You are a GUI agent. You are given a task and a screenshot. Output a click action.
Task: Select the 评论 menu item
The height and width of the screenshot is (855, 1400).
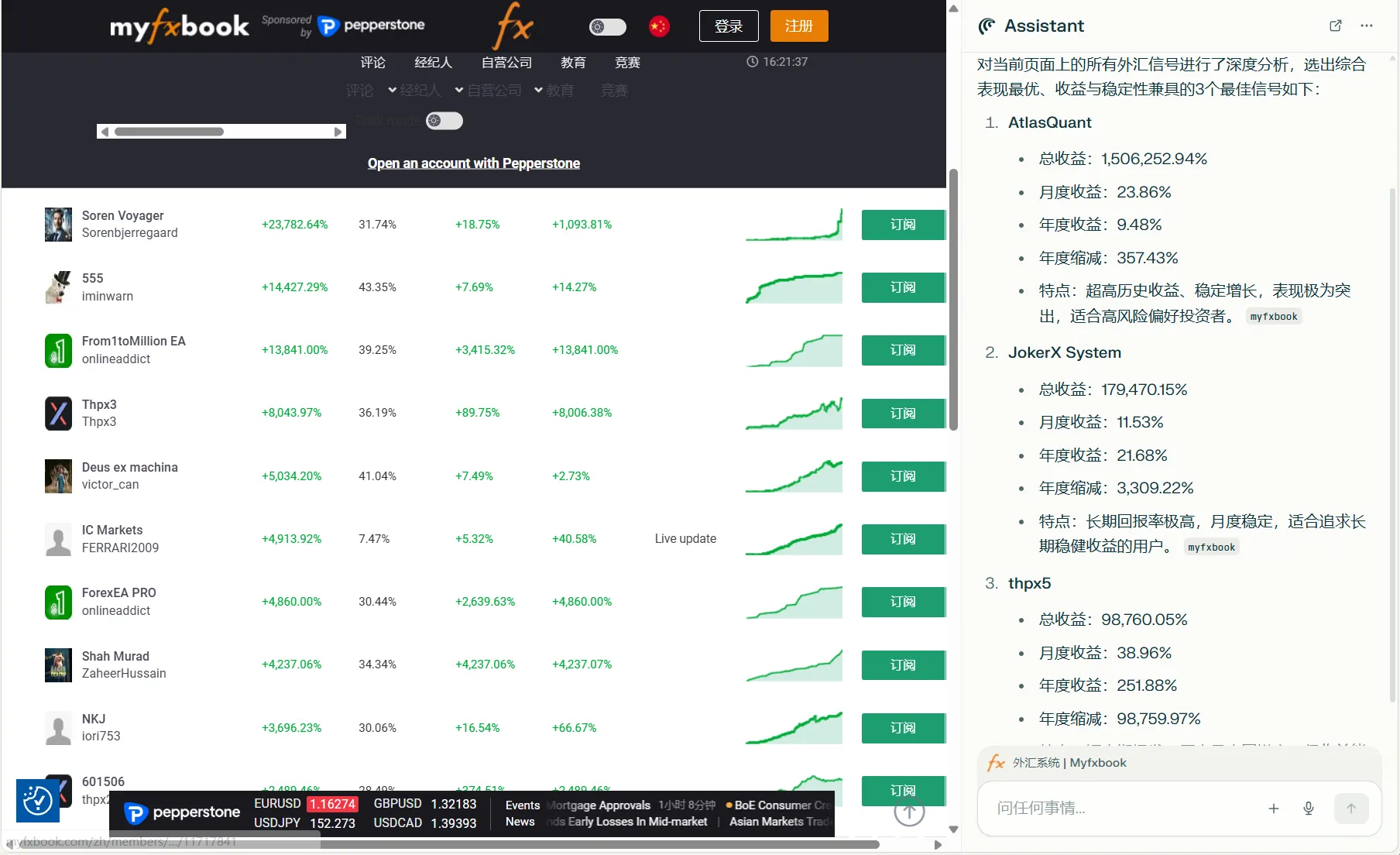[x=372, y=63]
